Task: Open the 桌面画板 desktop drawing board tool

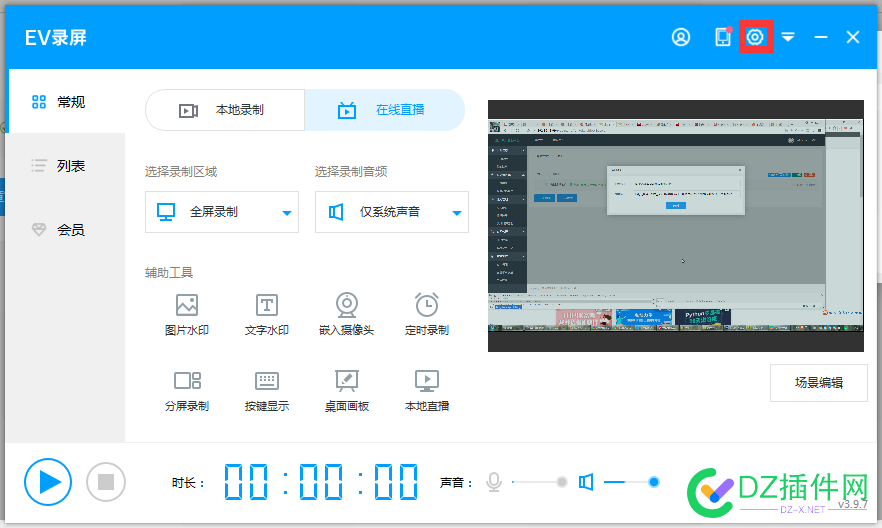Action: pyautogui.click(x=346, y=391)
